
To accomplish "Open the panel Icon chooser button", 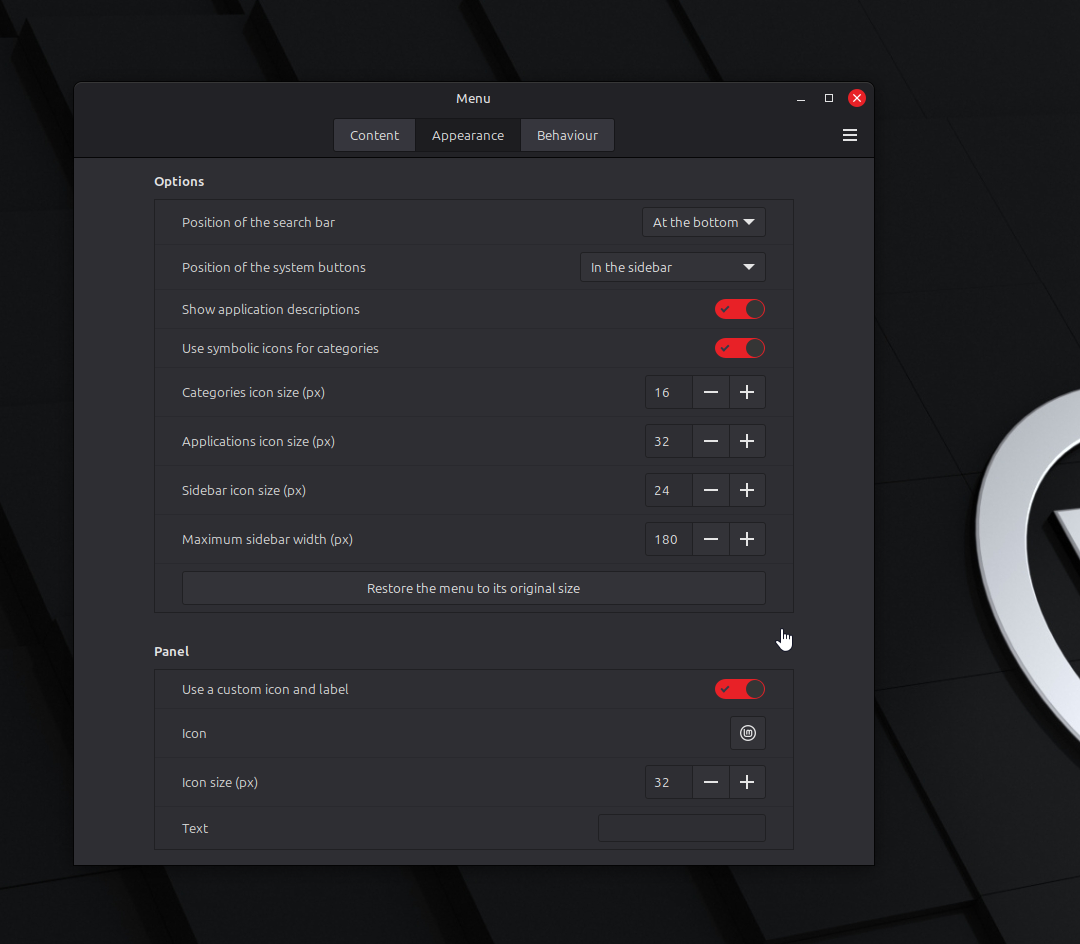I will click(747, 733).
